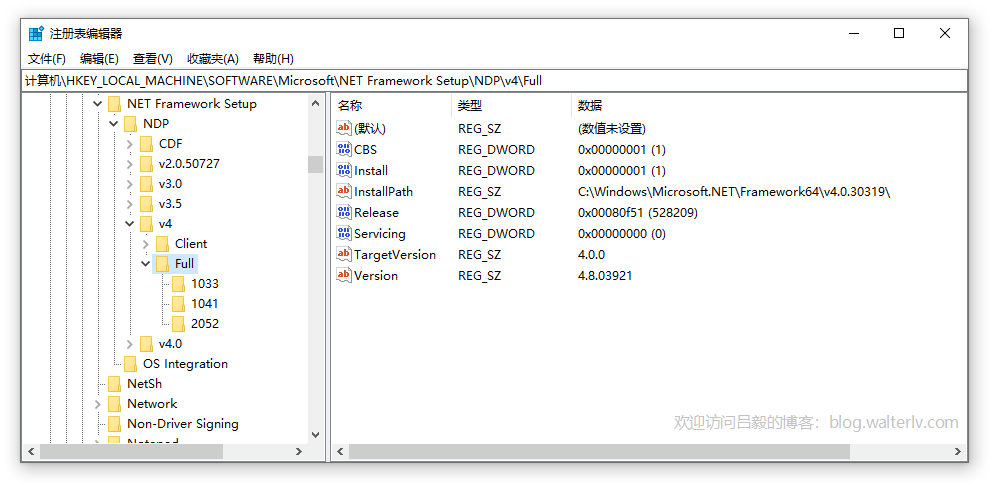
Task: Click the DWORD icon next to Servicing
Action: [345, 234]
